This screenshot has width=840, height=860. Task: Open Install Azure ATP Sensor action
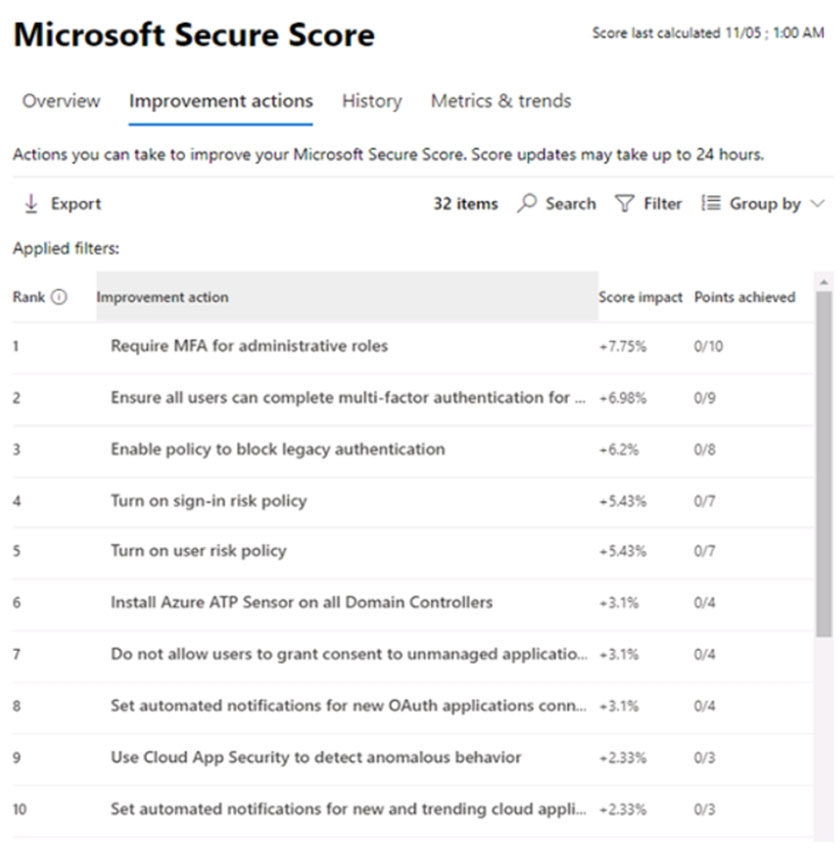click(302, 602)
